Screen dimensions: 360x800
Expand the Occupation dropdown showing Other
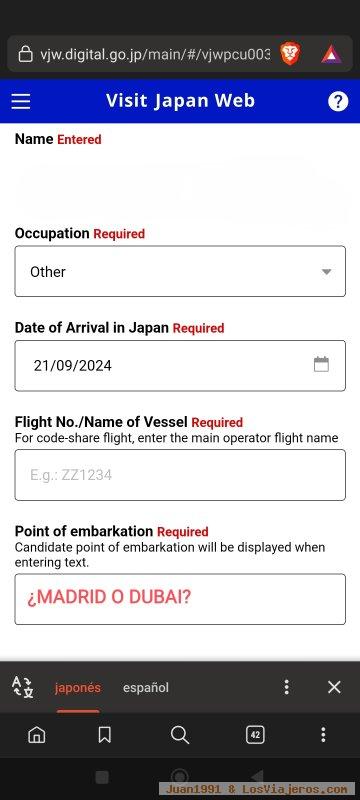[180, 271]
